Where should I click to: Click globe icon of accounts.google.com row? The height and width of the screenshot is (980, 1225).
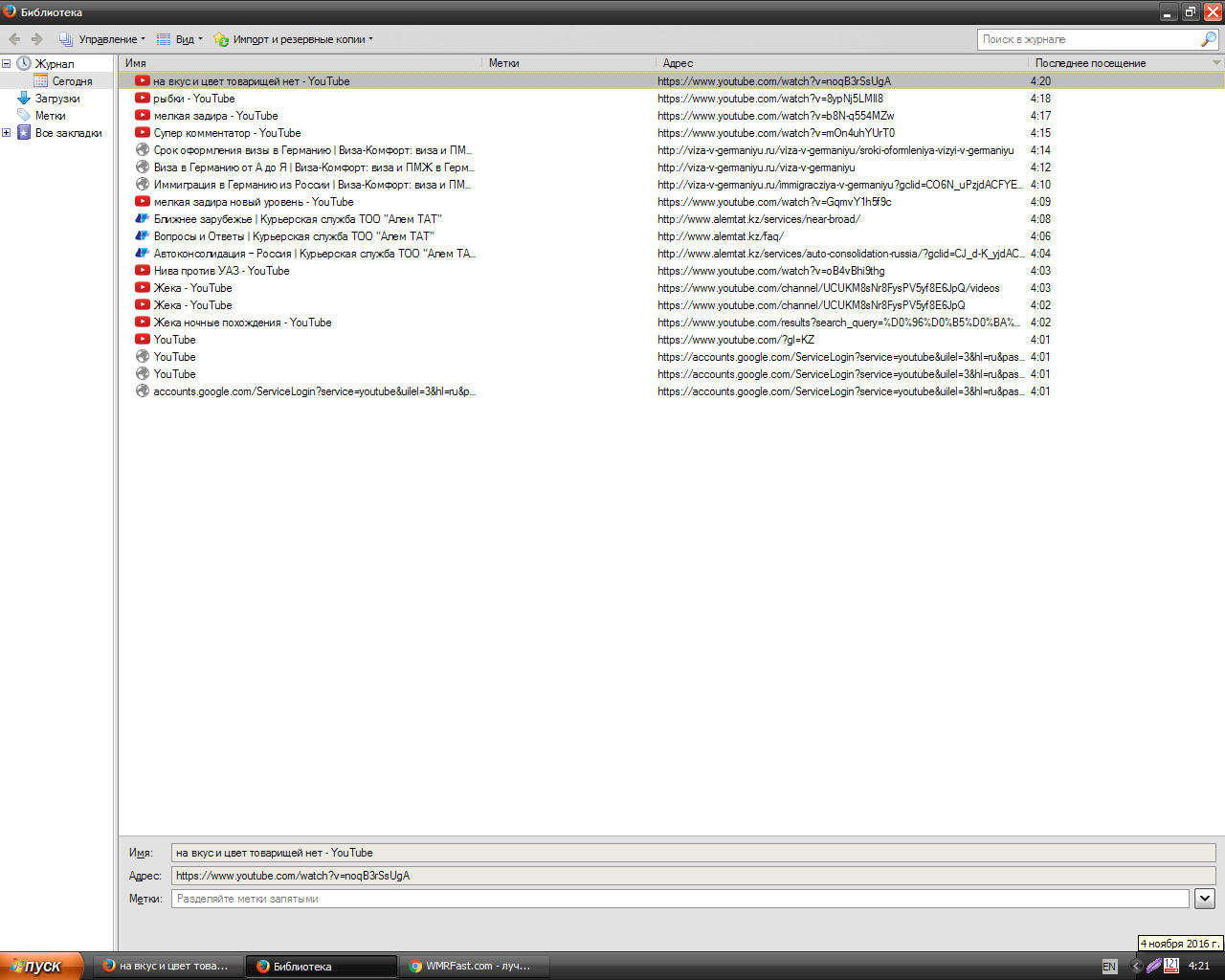(x=143, y=391)
